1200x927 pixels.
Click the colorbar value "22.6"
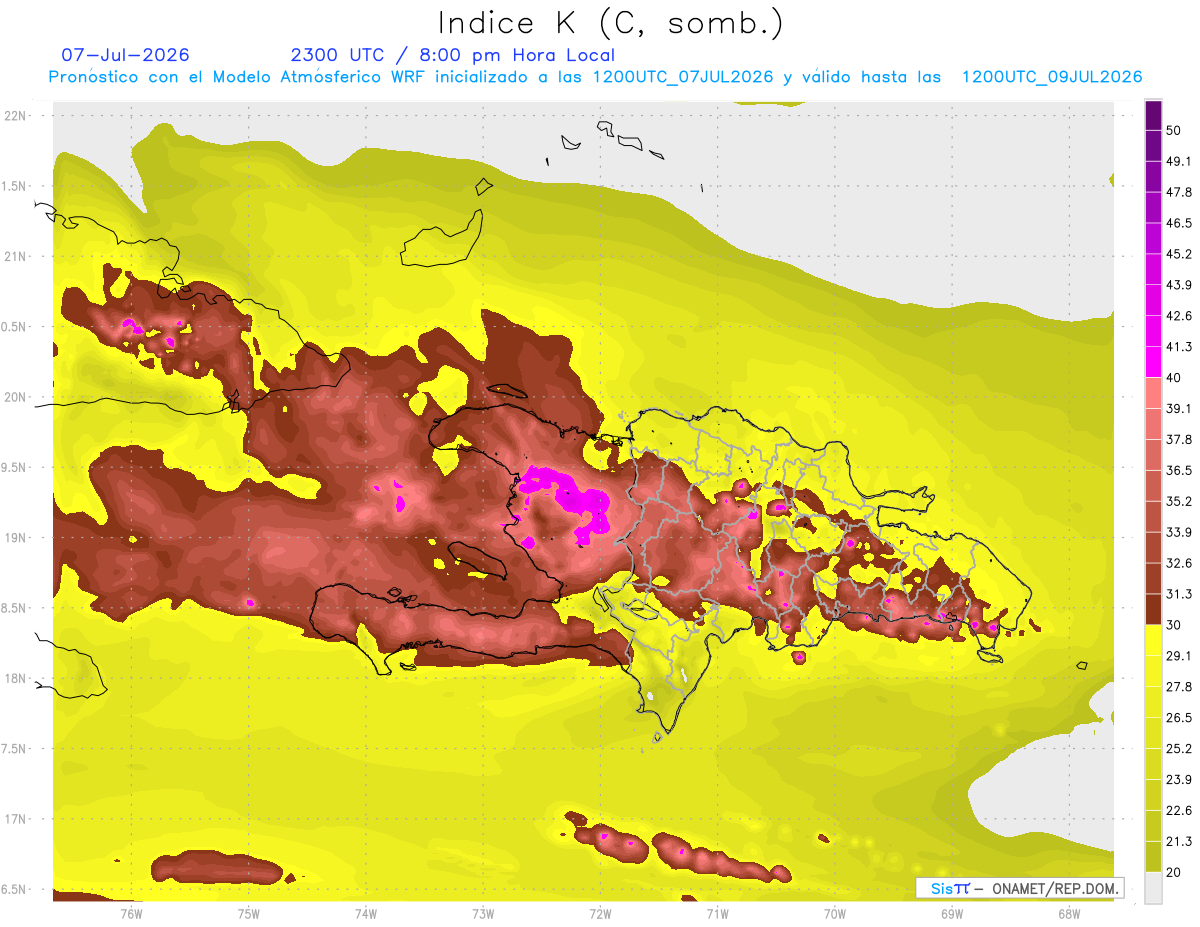click(x=1179, y=810)
